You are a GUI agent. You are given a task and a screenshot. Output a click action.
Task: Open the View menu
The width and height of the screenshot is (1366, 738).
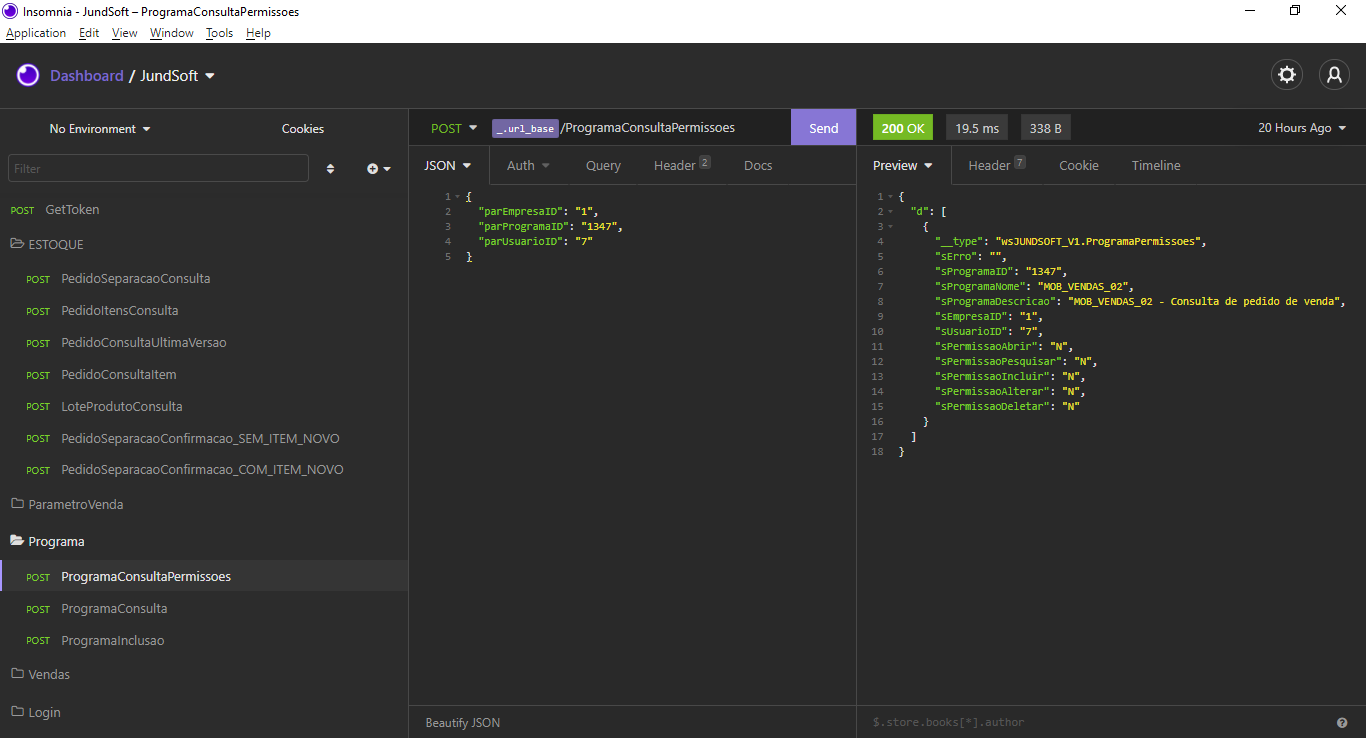[125, 33]
